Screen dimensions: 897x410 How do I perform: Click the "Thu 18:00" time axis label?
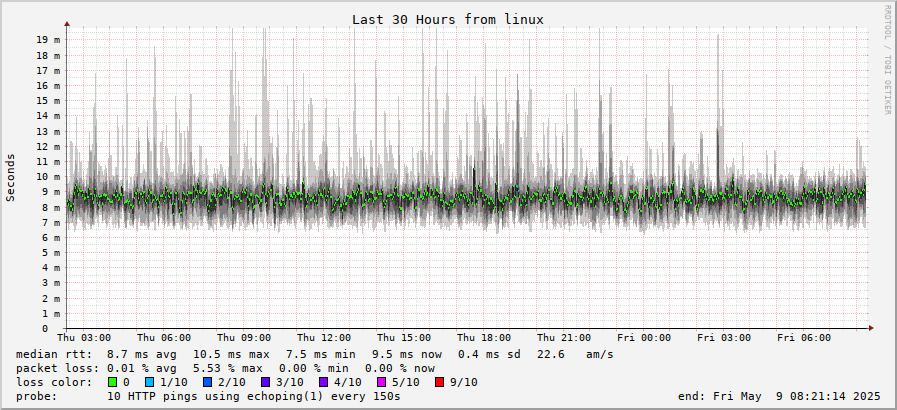(x=484, y=338)
